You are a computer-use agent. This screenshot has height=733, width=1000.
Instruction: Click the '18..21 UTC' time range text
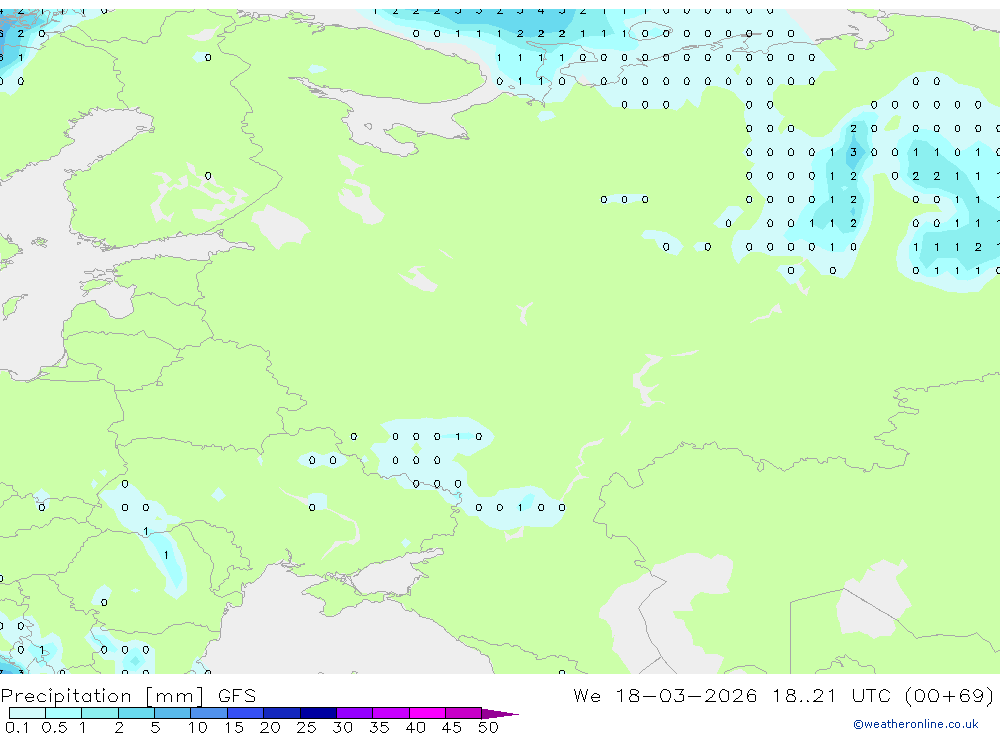pos(834,695)
